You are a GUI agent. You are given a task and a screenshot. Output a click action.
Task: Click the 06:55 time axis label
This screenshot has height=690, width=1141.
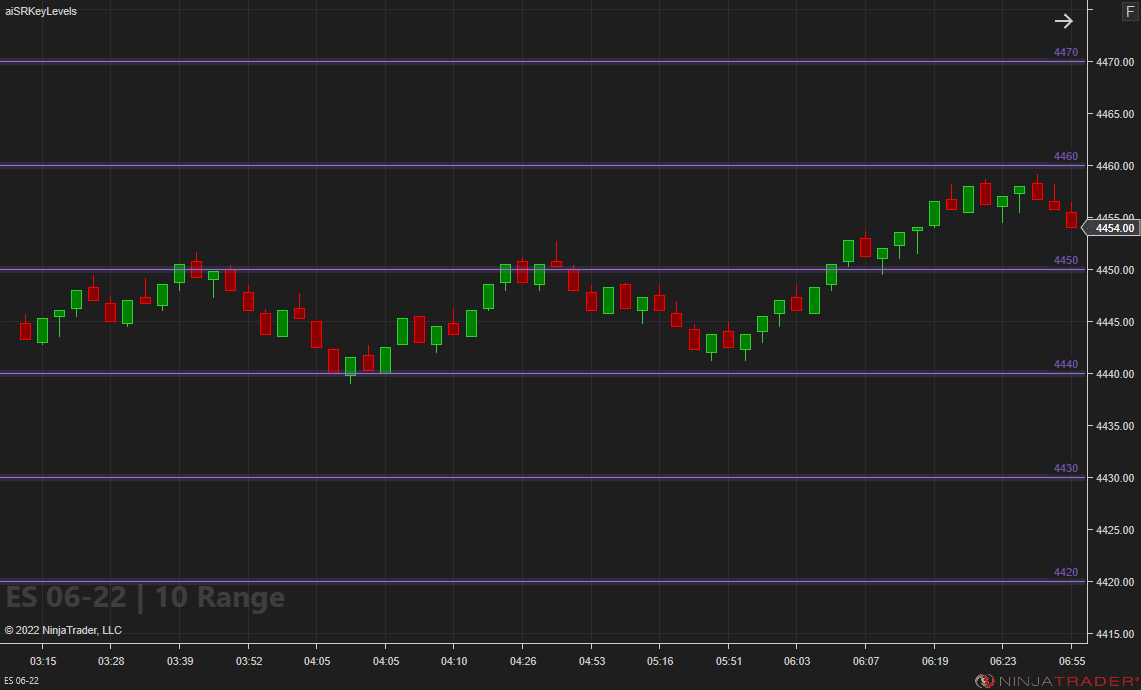(1072, 661)
